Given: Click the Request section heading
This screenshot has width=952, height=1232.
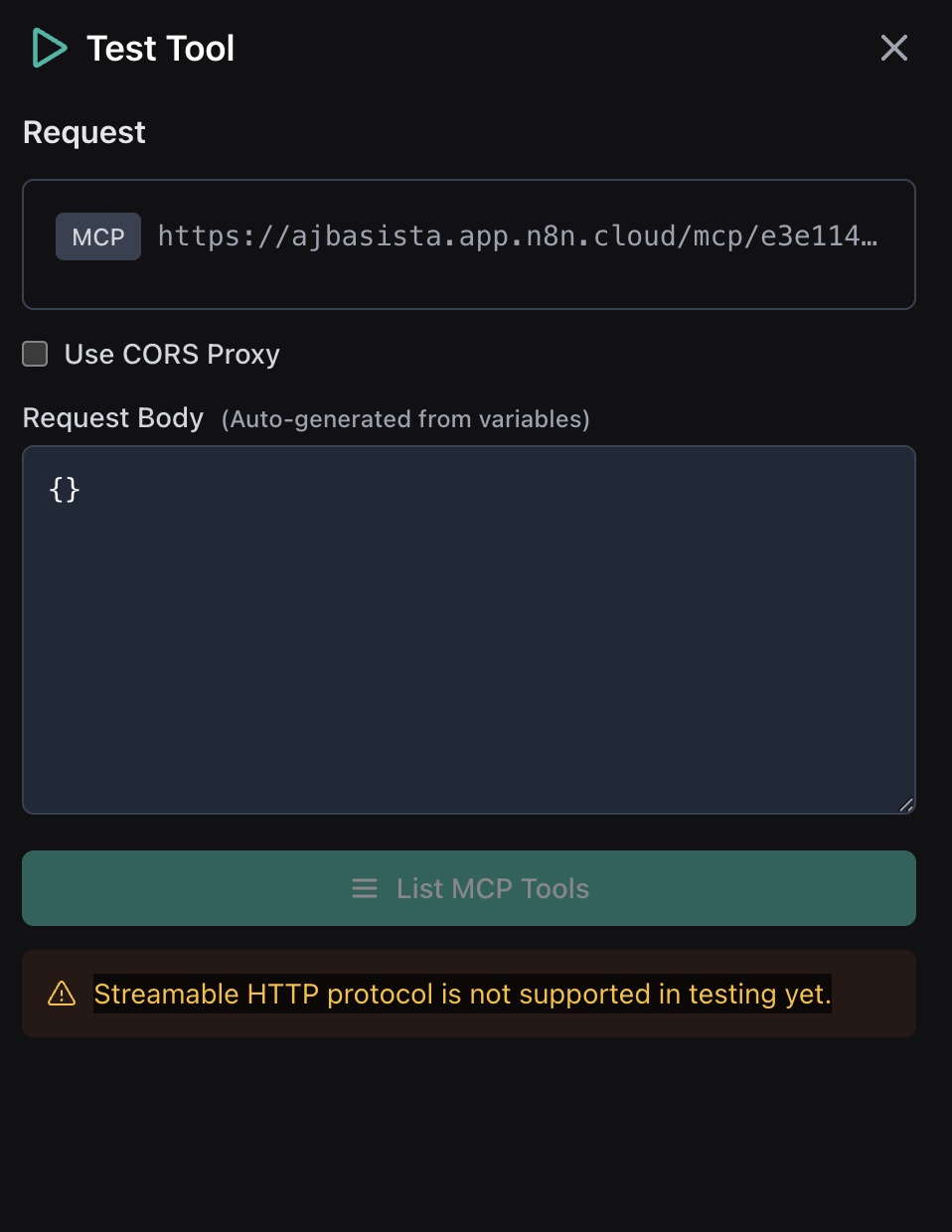Looking at the screenshot, I should point(84,132).
